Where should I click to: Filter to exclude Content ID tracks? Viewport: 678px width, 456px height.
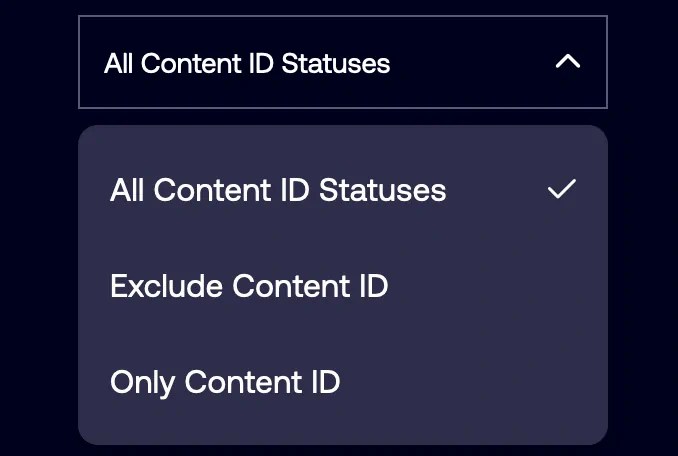click(x=249, y=286)
